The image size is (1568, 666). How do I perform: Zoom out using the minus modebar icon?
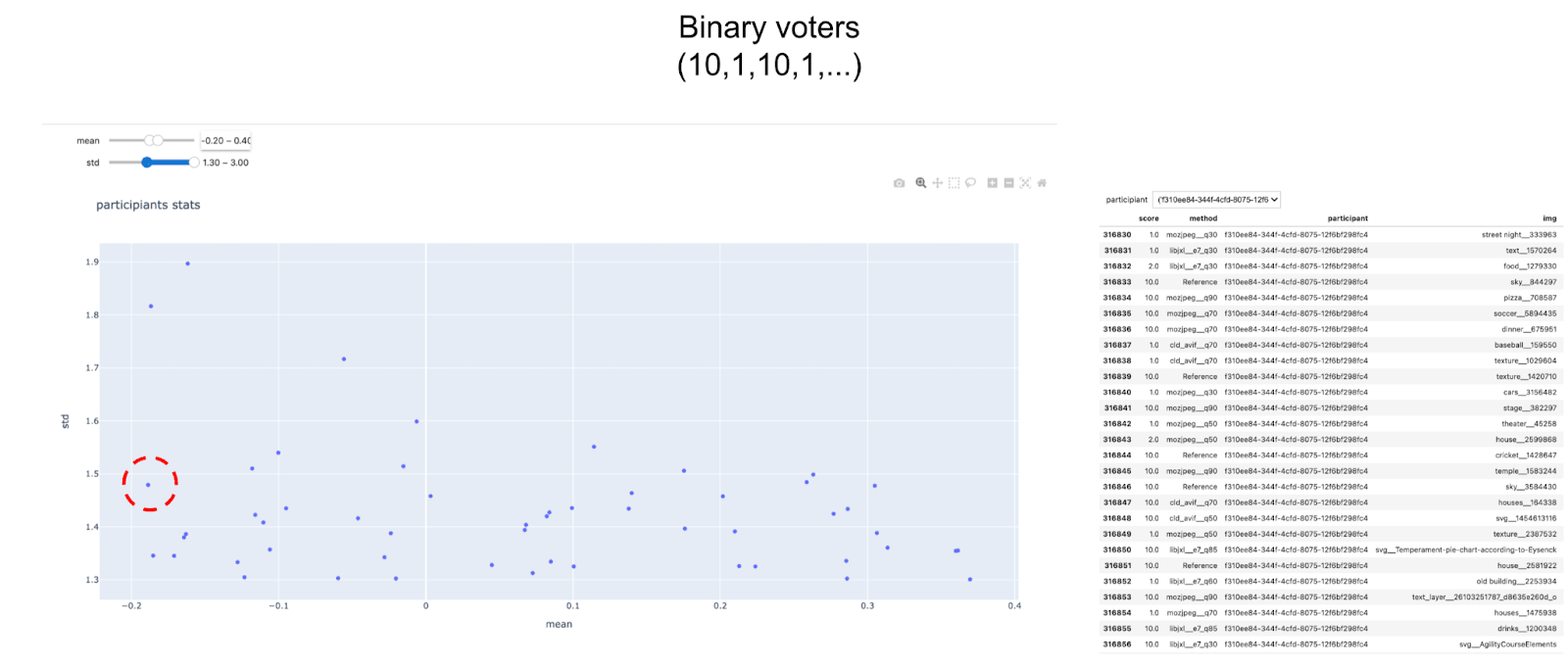(1007, 183)
